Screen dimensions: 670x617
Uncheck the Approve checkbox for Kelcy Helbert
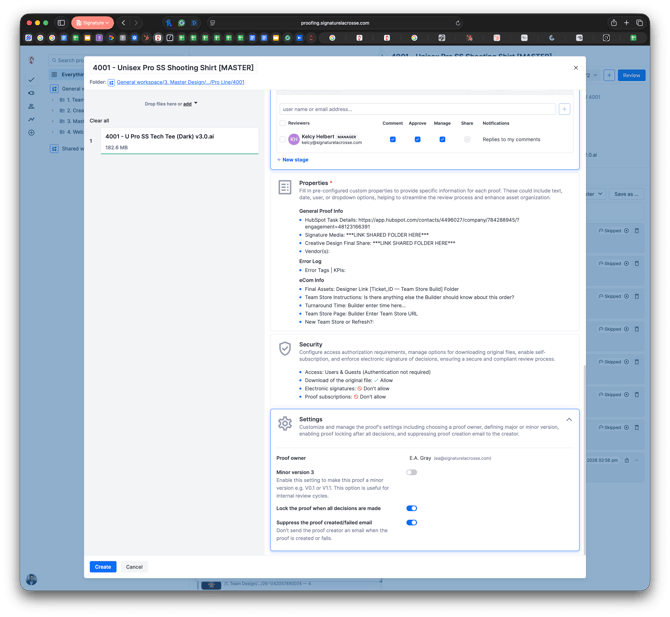coord(417,140)
